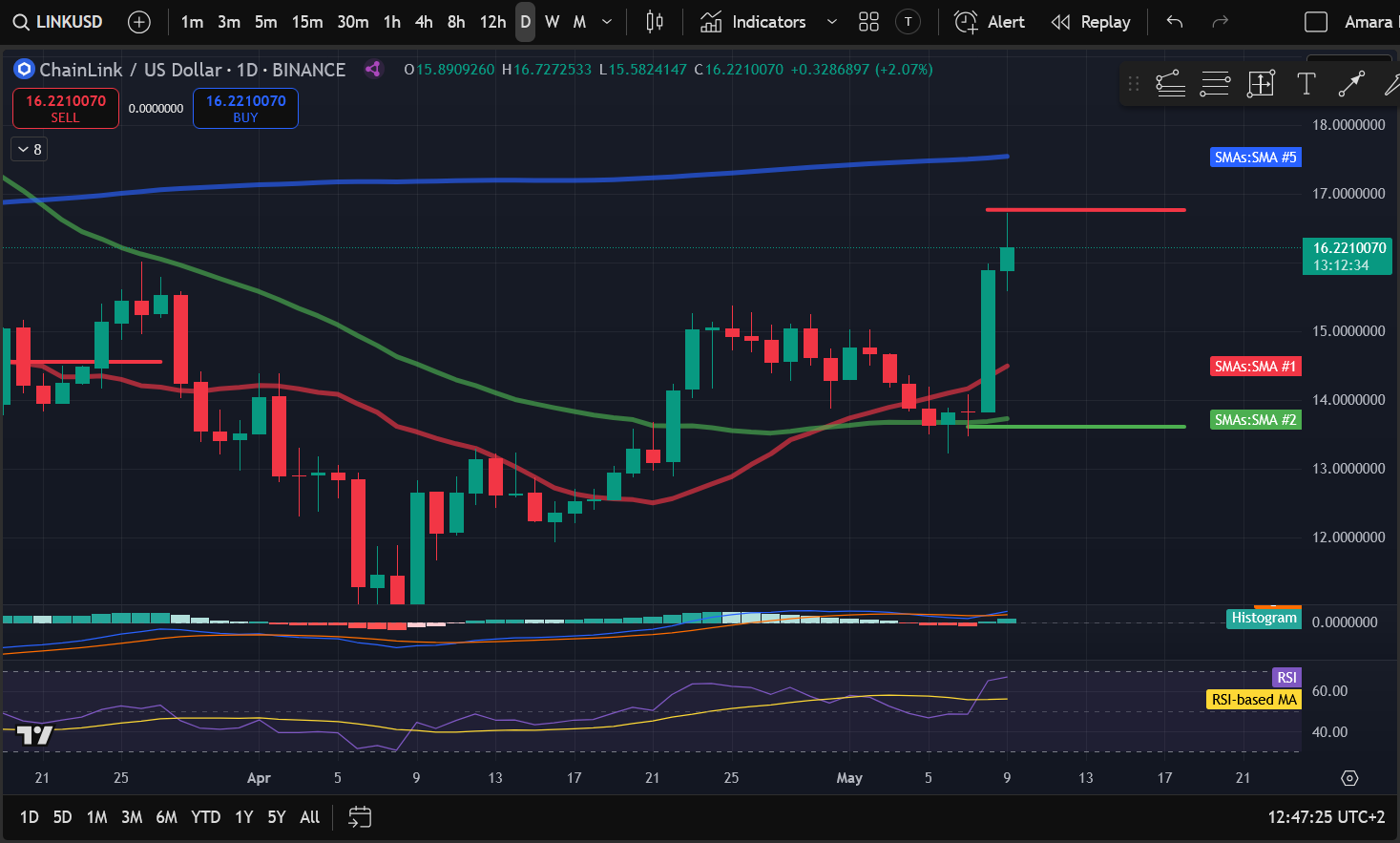Switch to the 5m timeframe
The width and height of the screenshot is (1400, 843).
[266, 22]
